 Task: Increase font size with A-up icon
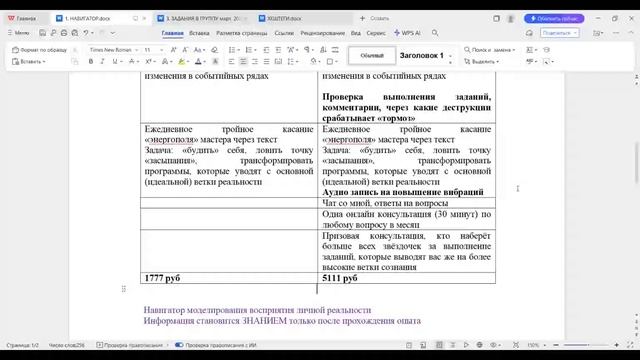pyautogui.click(x=173, y=50)
